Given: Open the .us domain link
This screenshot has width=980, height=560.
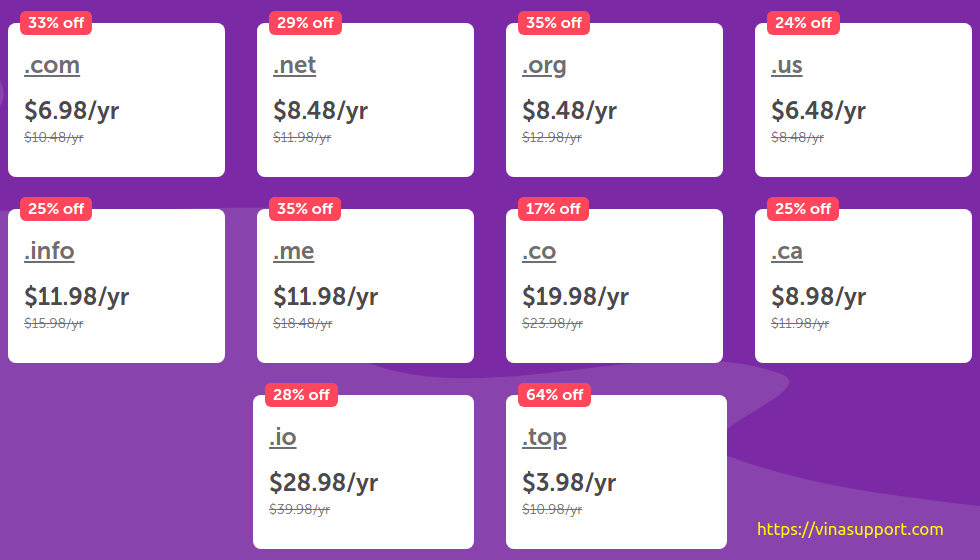Looking at the screenshot, I should pyautogui.click(x=786, y=65).
